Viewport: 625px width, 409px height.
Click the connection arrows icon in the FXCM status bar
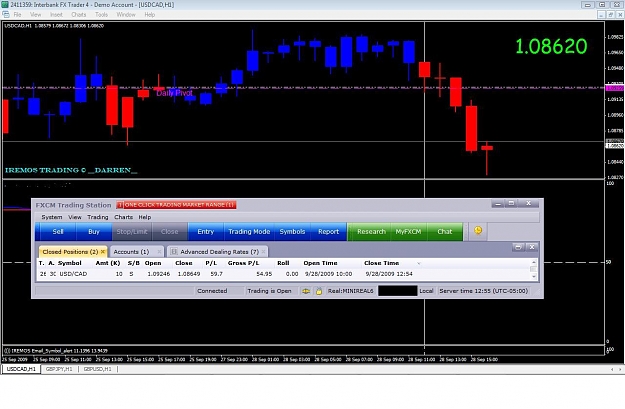306,291
